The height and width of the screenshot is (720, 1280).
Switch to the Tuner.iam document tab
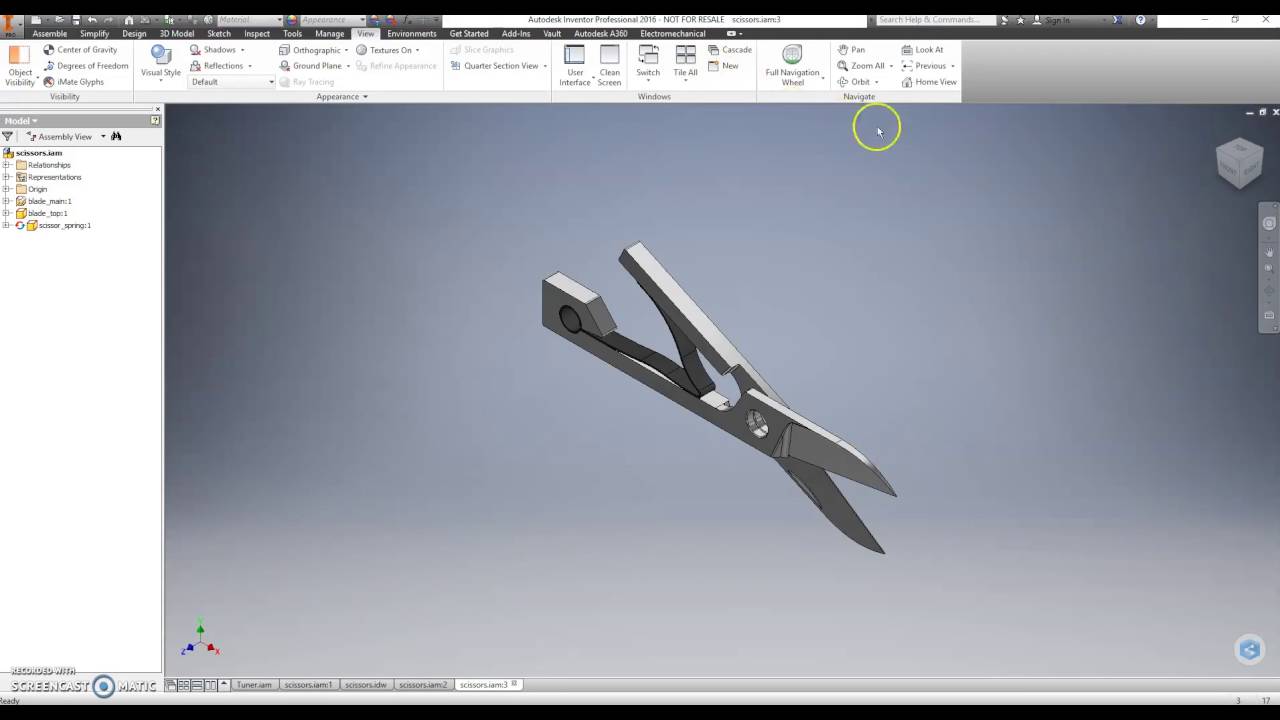tap(254, 685)
